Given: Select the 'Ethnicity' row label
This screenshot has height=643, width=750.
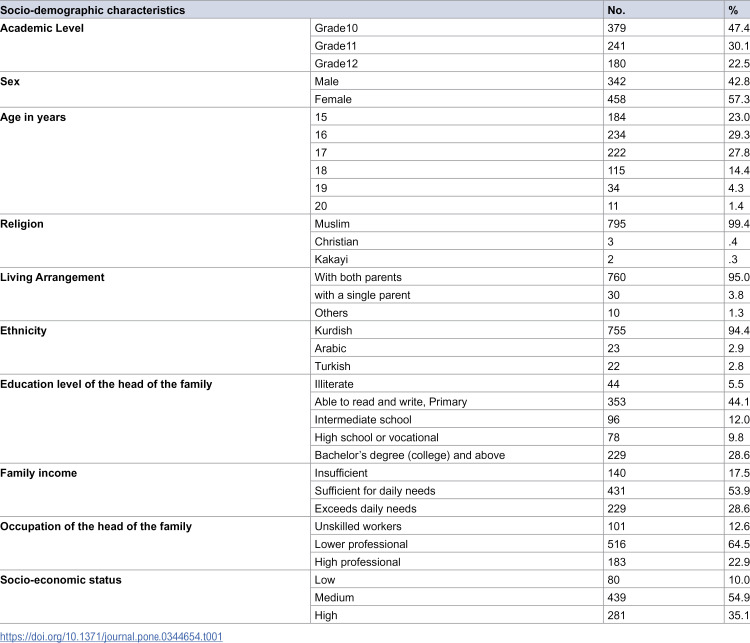Looking at the screenshot, I should [x=23, y=331].
